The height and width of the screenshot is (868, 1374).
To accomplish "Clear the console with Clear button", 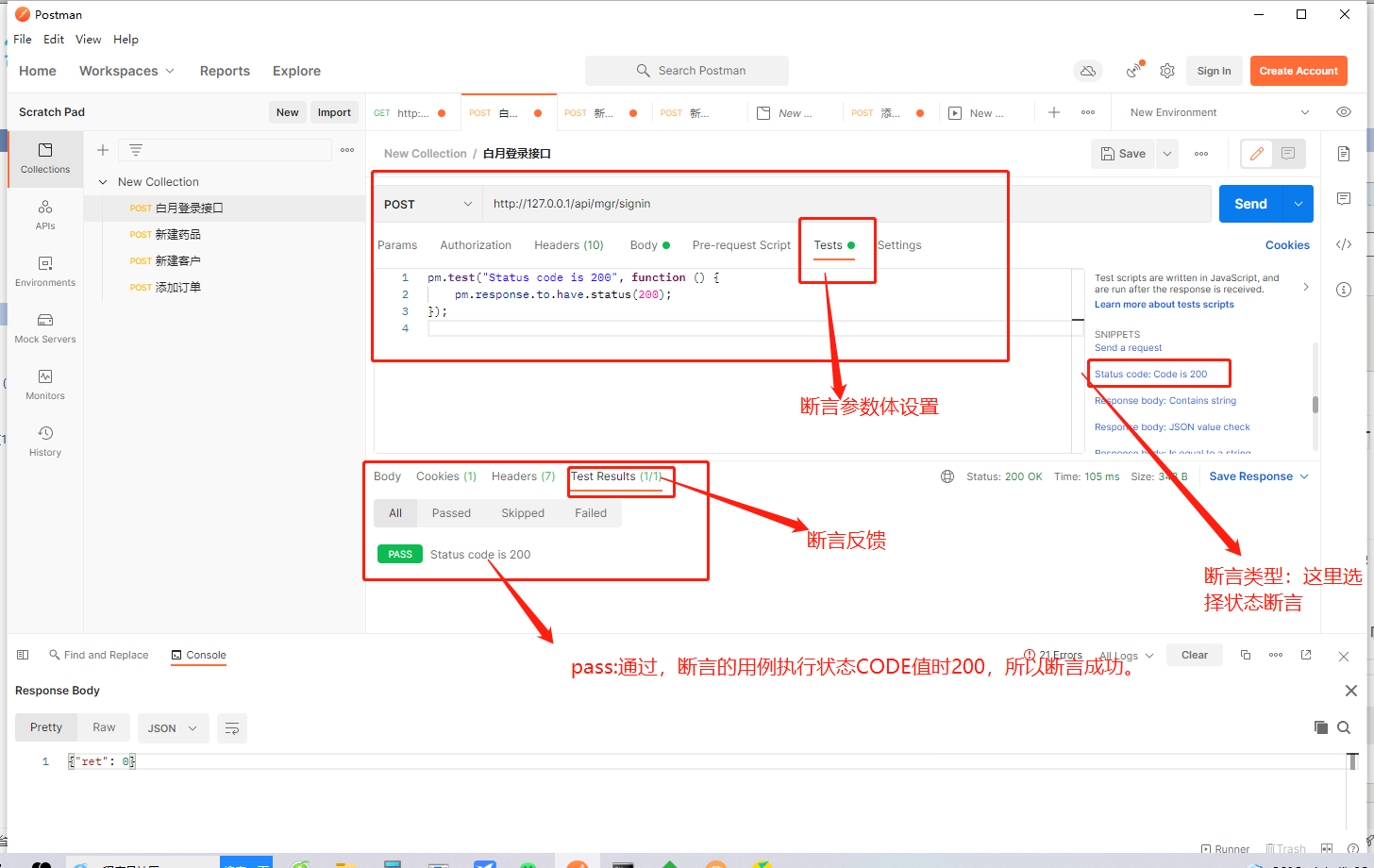I will 1195,655.
